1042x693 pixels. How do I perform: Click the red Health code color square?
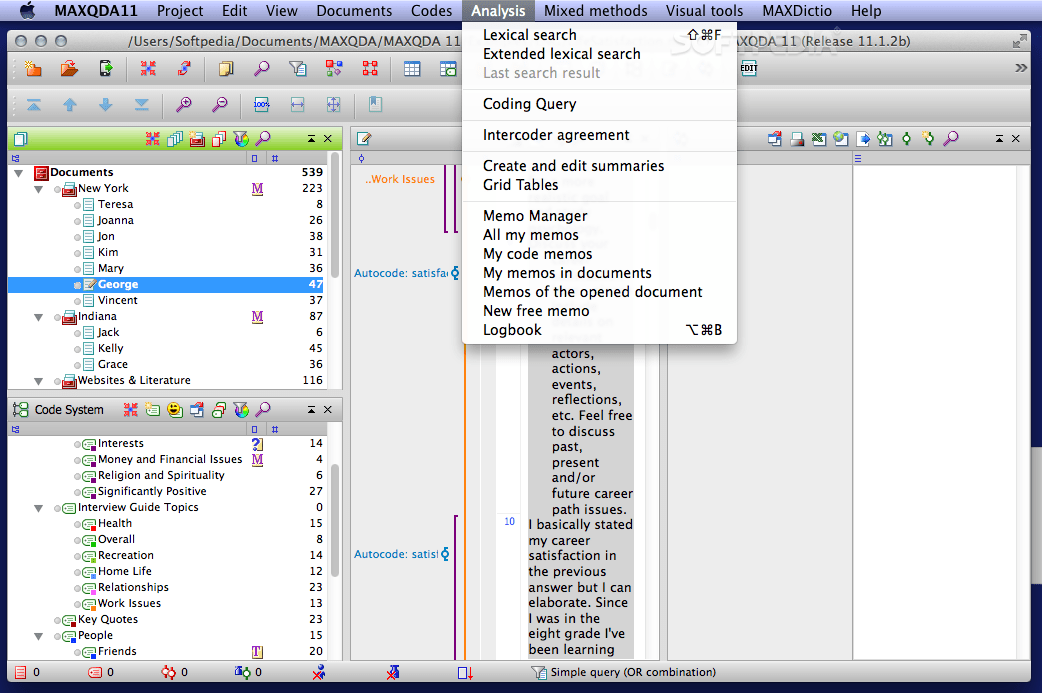click(x=94, y=528)
